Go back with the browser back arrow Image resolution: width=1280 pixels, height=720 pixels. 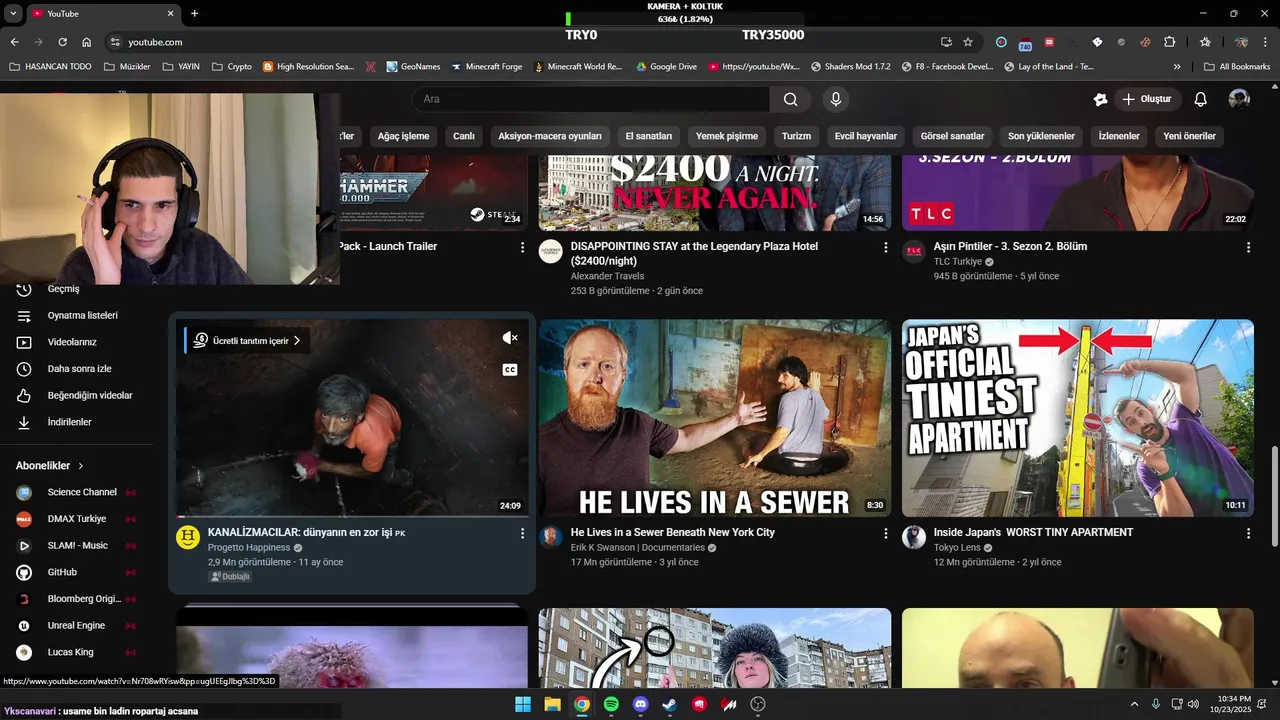coord(14,42)
